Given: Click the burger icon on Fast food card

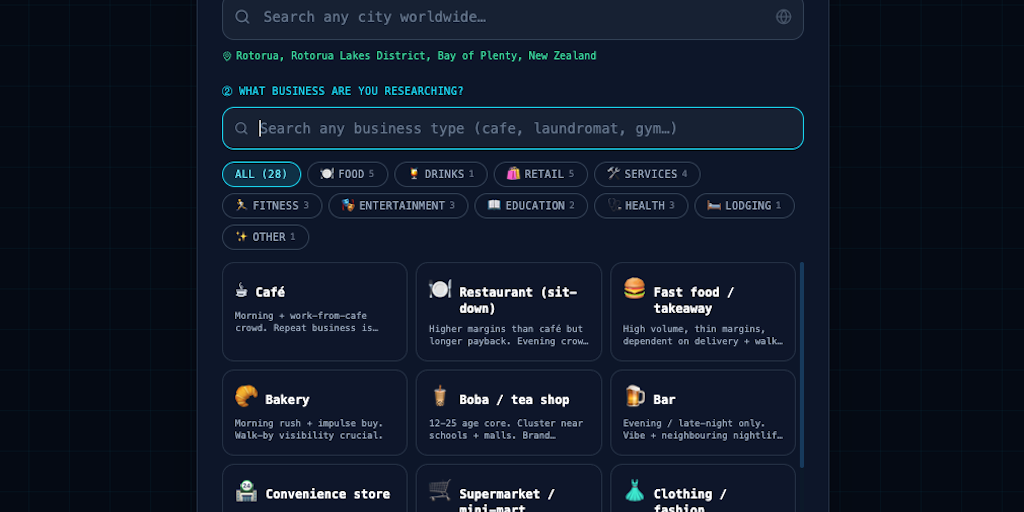Looking at the screenshot, I should (634, 288).
